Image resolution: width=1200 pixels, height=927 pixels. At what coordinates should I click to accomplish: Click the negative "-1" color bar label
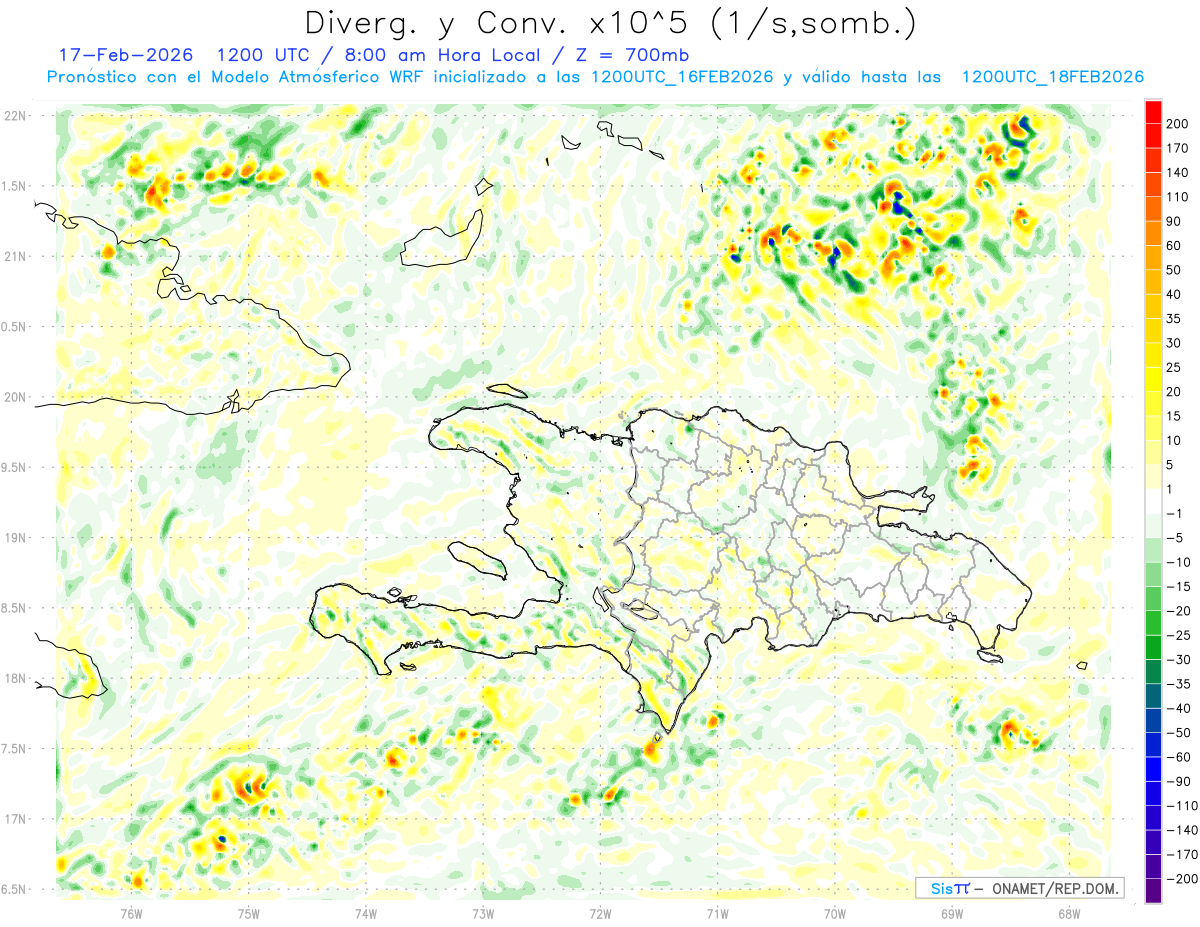pyautogui.click(x=1173, y=513)
